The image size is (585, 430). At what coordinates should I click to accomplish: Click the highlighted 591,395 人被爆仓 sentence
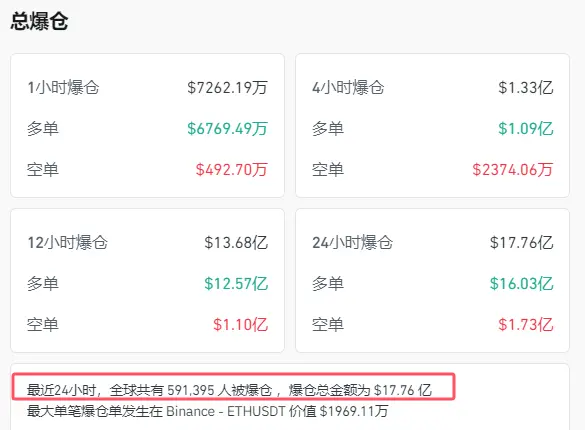point(229,390)
